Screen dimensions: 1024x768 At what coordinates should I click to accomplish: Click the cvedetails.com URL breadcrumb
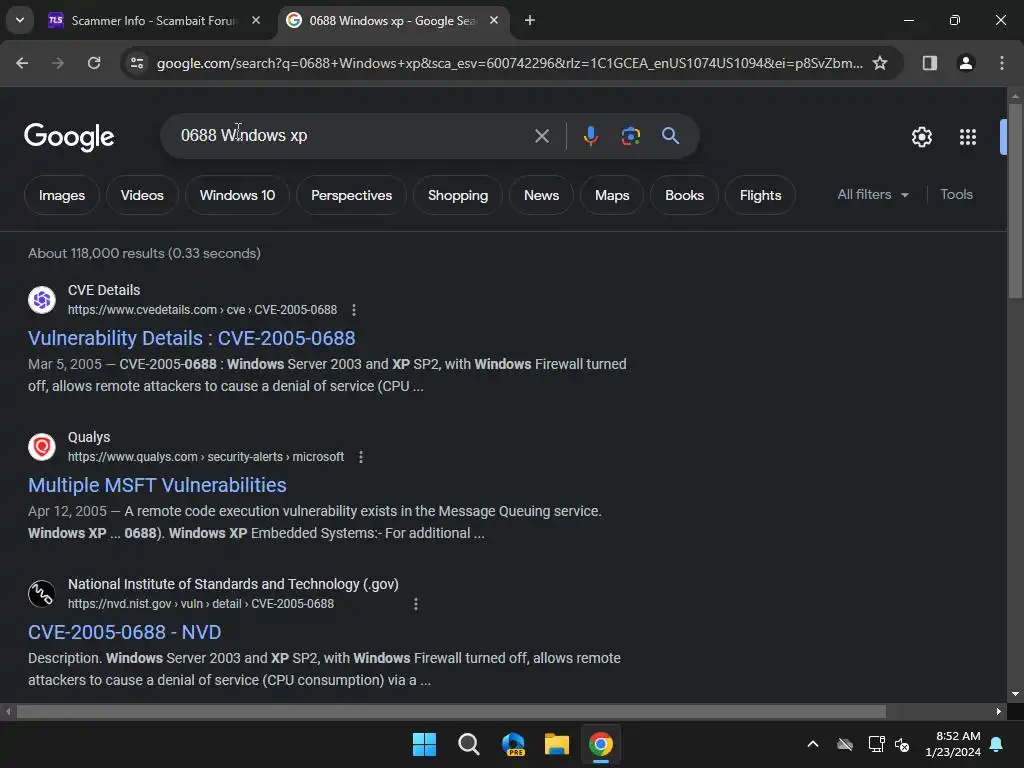pos(202,310)
